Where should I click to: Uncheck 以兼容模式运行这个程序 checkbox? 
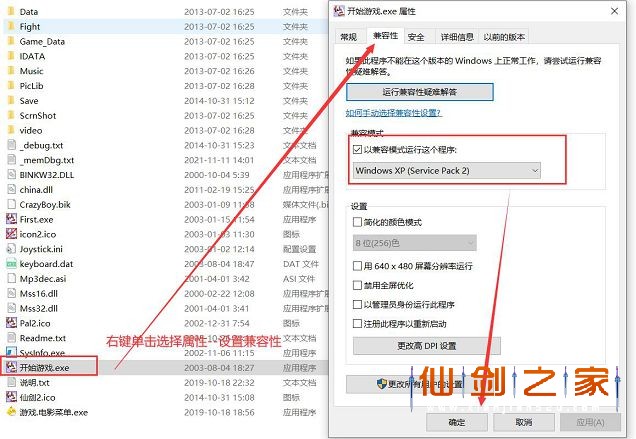coord(358,150)
